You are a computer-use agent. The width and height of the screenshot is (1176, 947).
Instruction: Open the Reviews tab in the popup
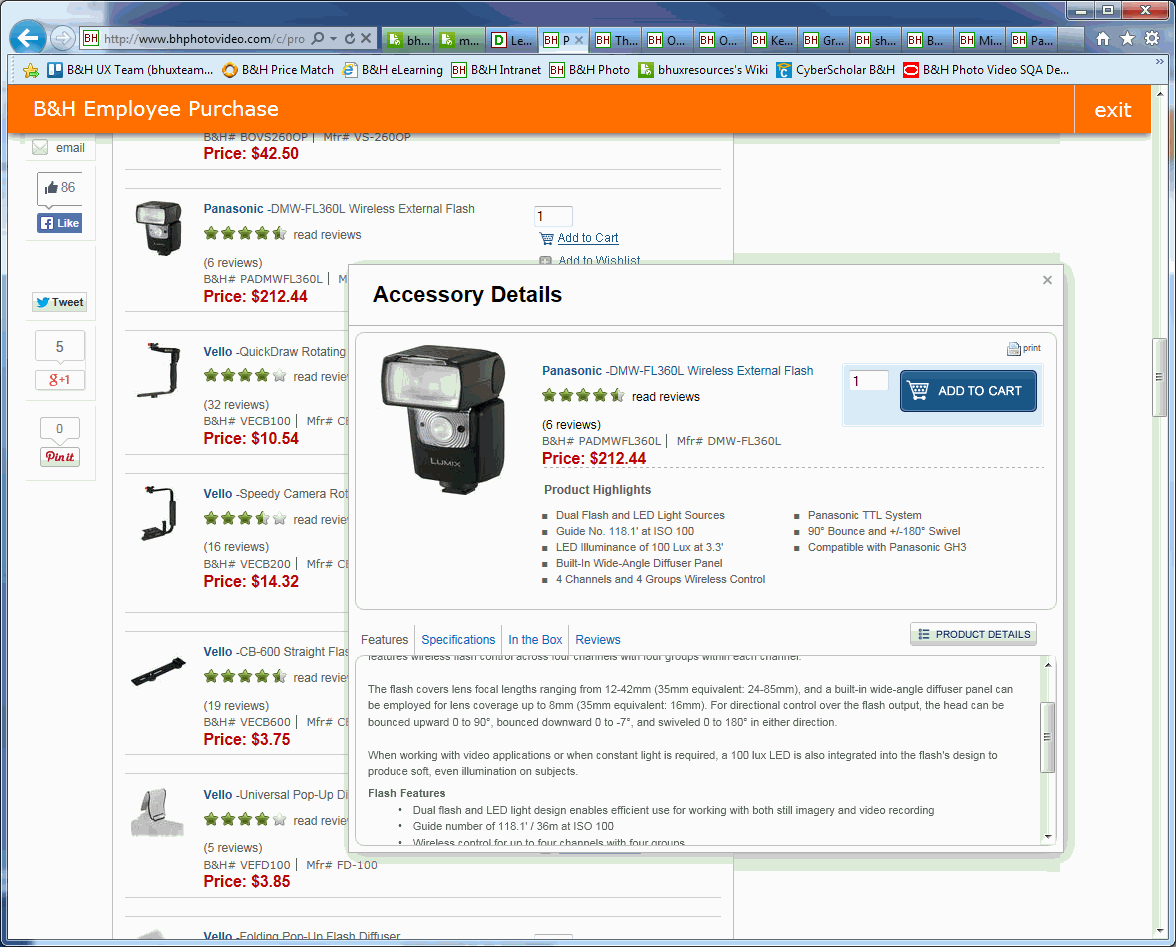click(x=598, y=640)
